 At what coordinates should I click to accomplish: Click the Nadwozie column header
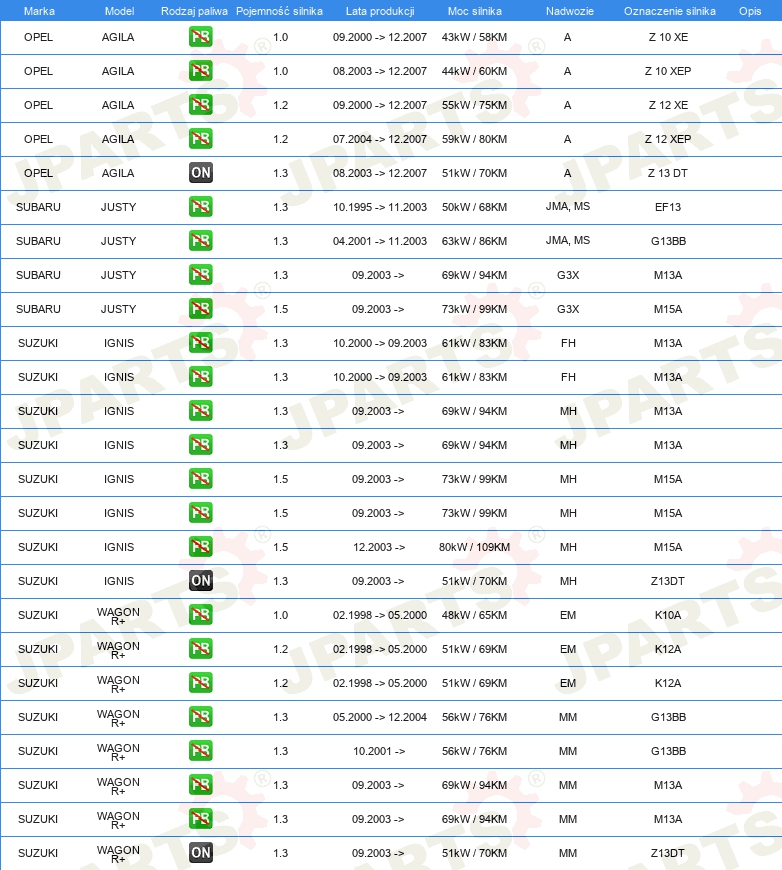(x=569, y=11)
